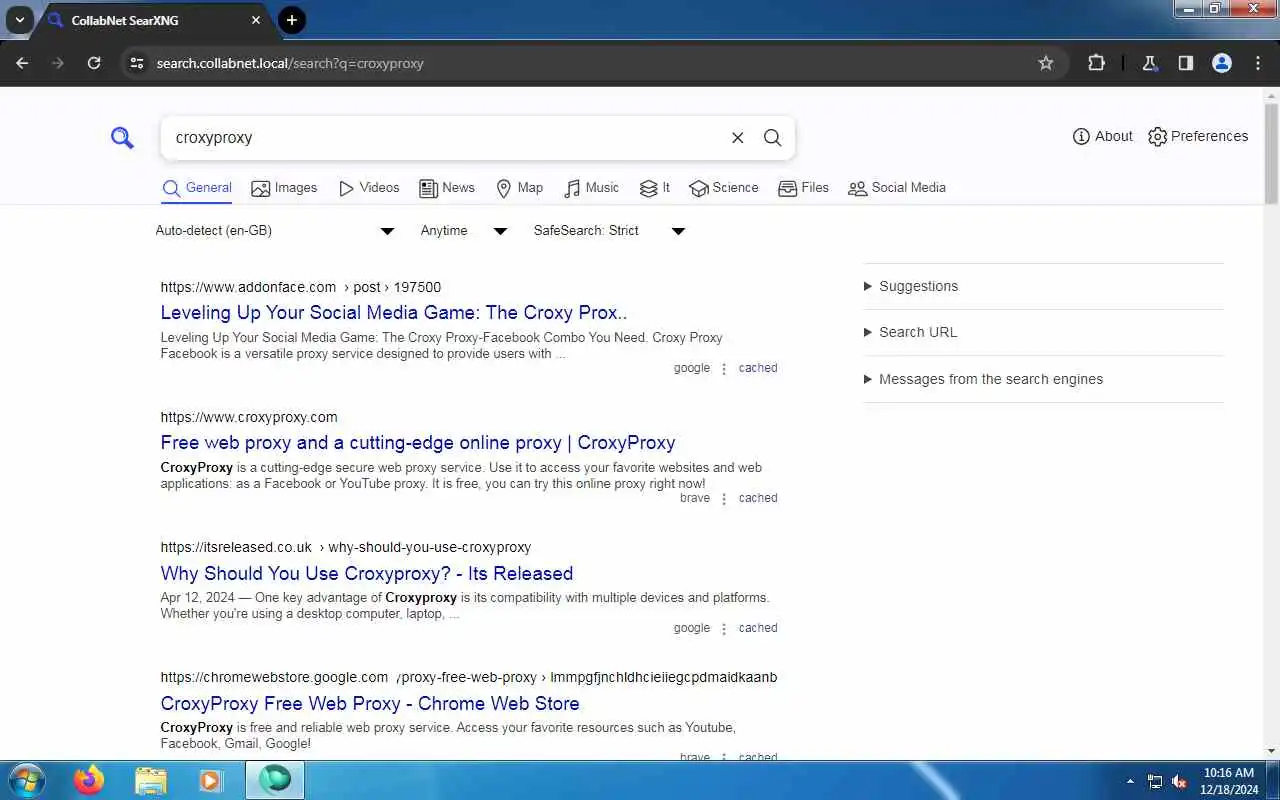Bookmark this page with the star icon

[x=1046, y=63]
